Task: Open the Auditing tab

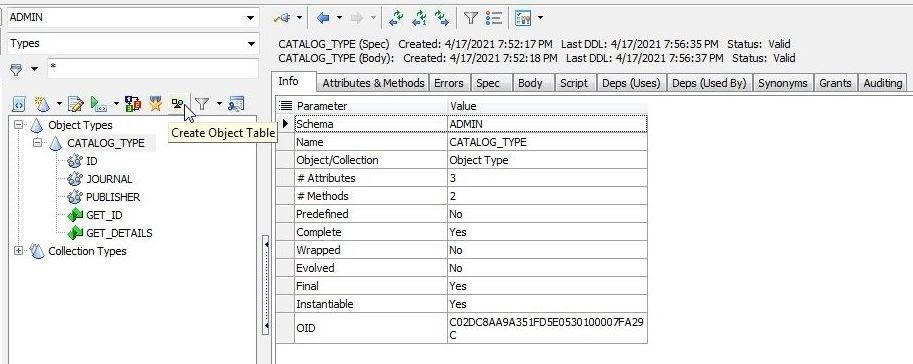Action: pos(883,83)
